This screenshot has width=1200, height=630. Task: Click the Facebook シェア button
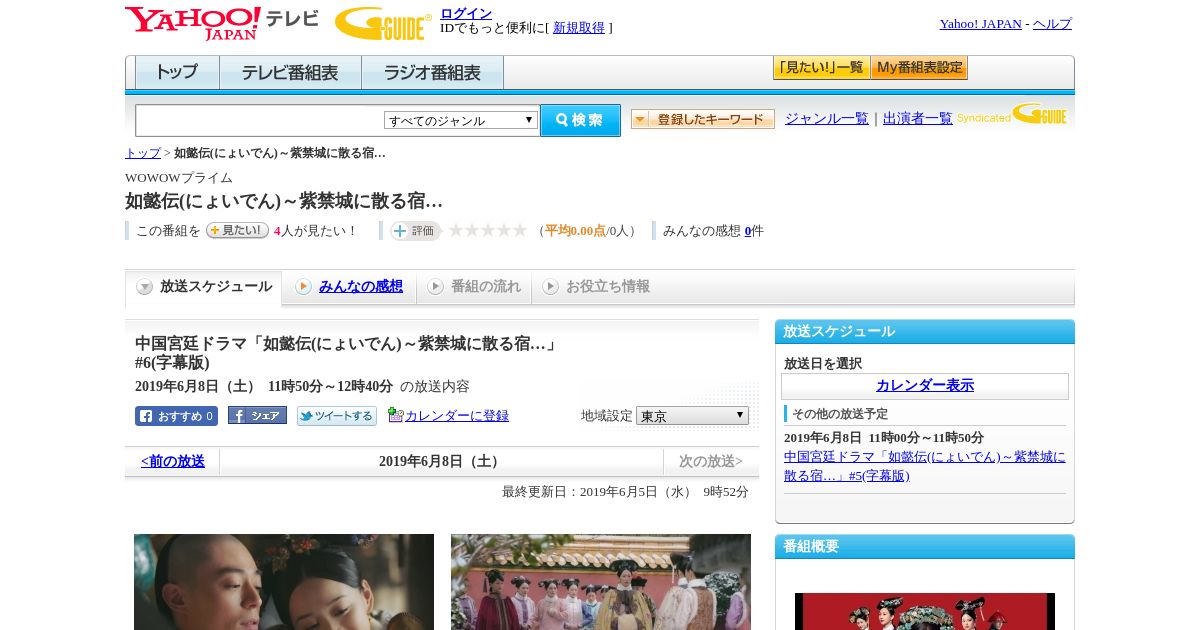pos(257,416)
